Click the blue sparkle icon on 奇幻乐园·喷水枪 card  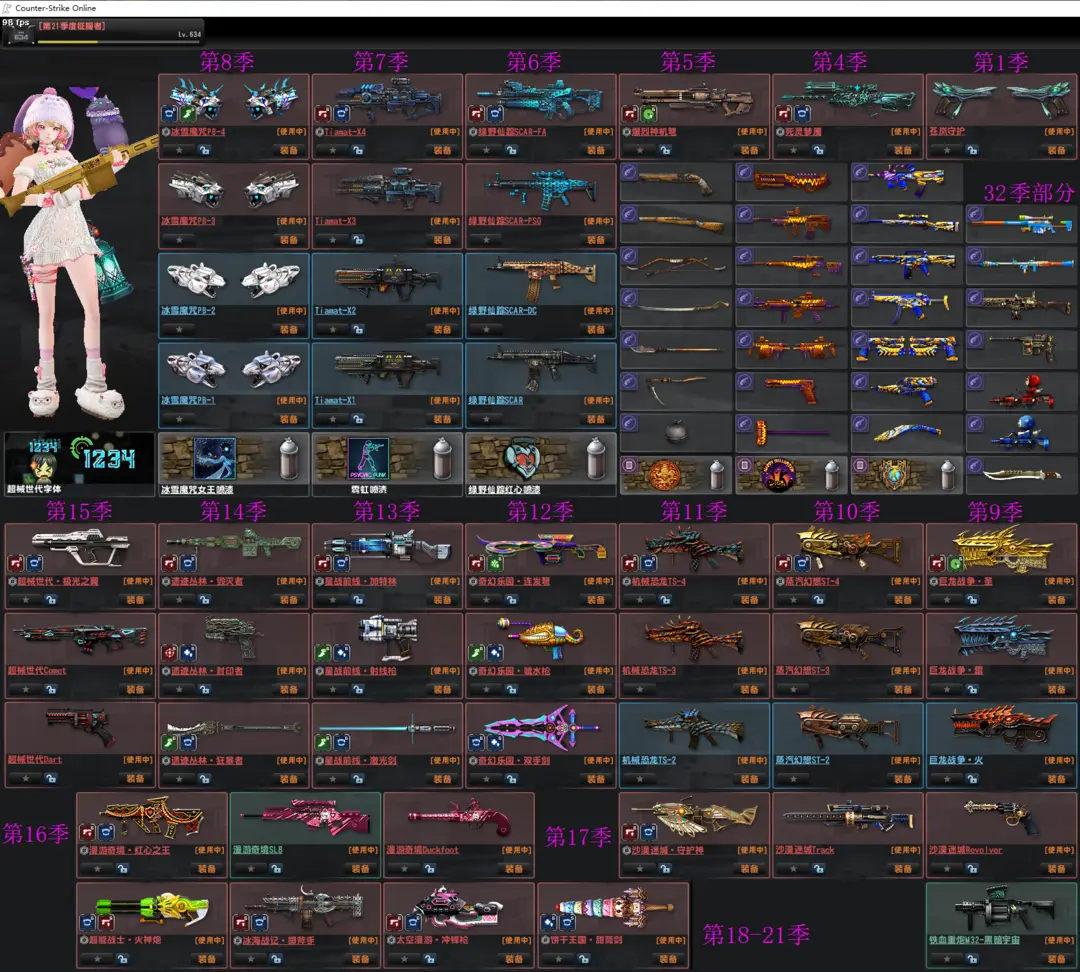tap(495, 652)
